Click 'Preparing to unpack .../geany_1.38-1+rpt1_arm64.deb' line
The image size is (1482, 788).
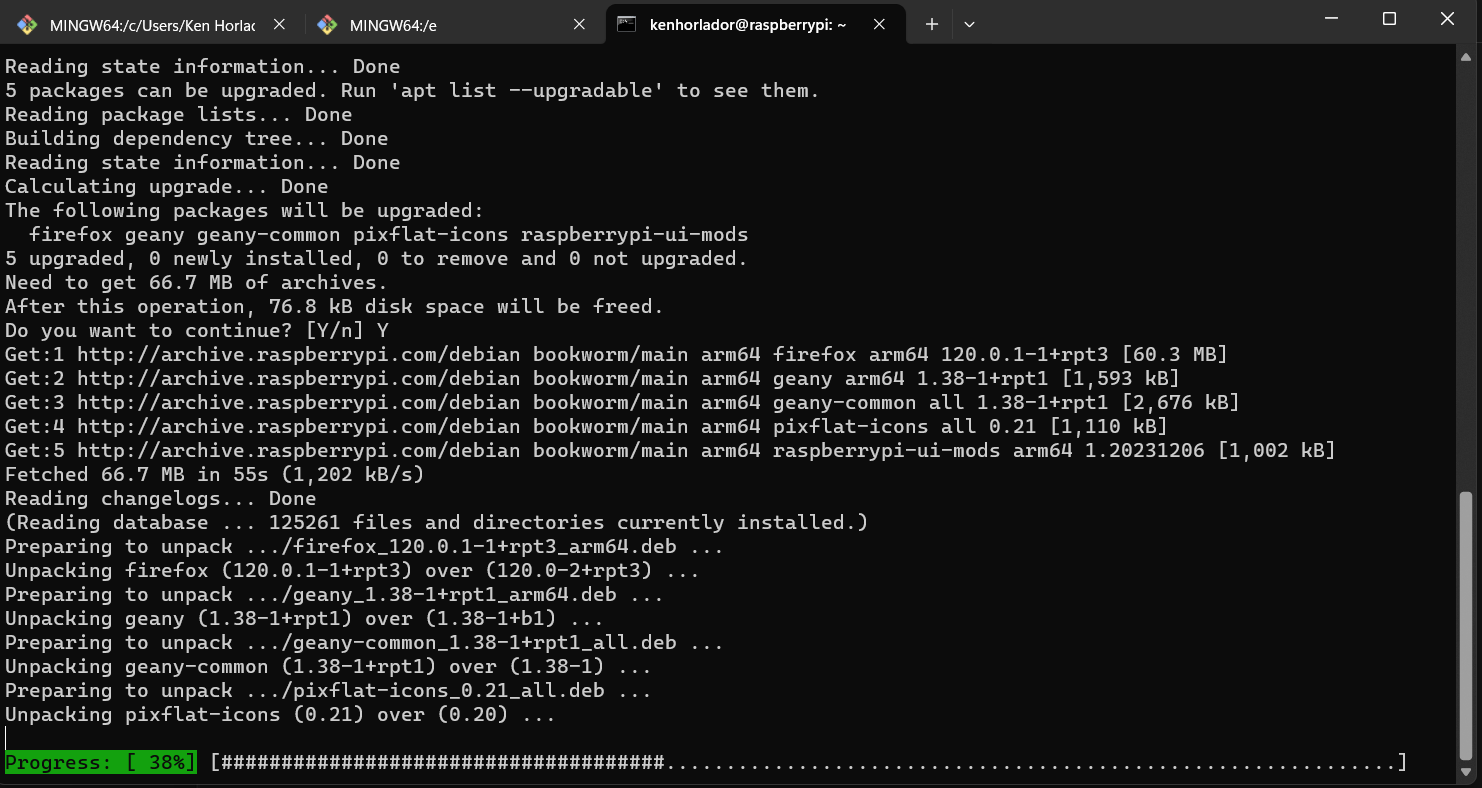[334, 595]
